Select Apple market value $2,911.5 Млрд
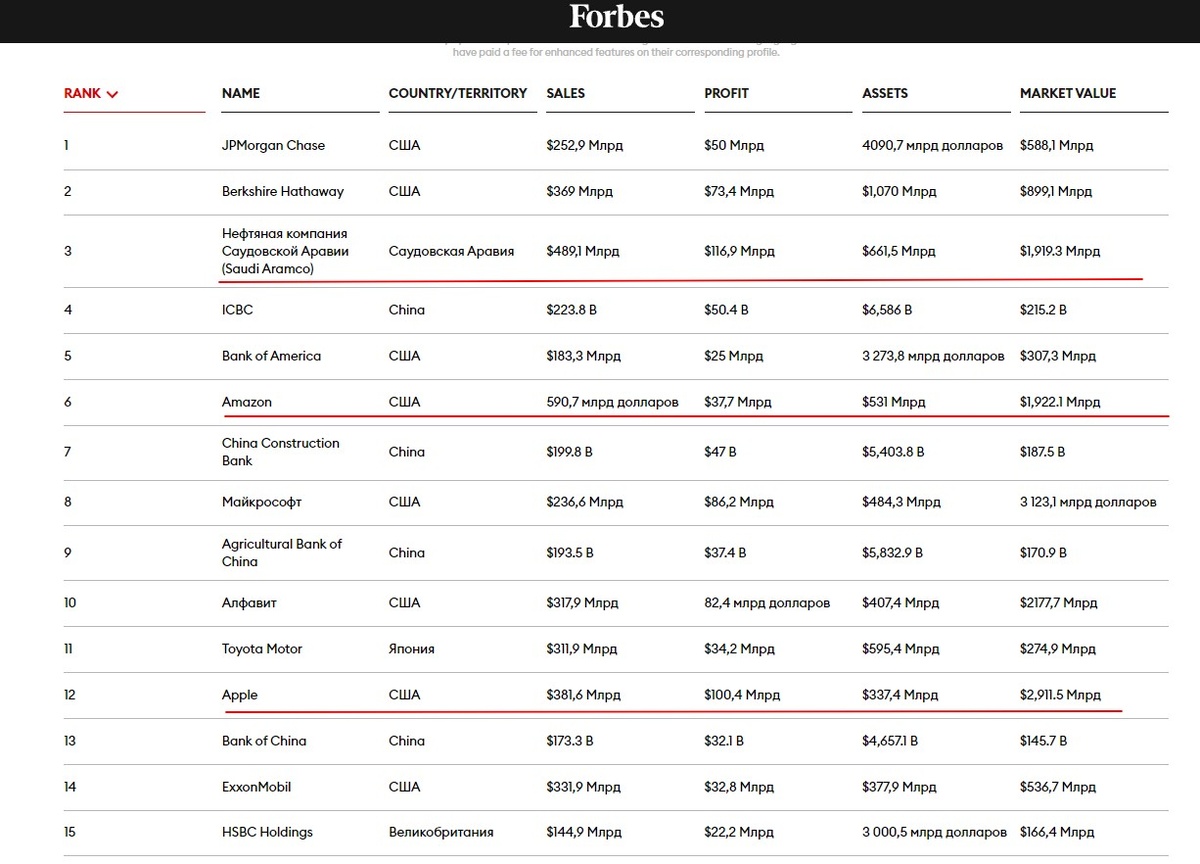The height and width of the screenshot is (864, 1200). [1060, 695]
